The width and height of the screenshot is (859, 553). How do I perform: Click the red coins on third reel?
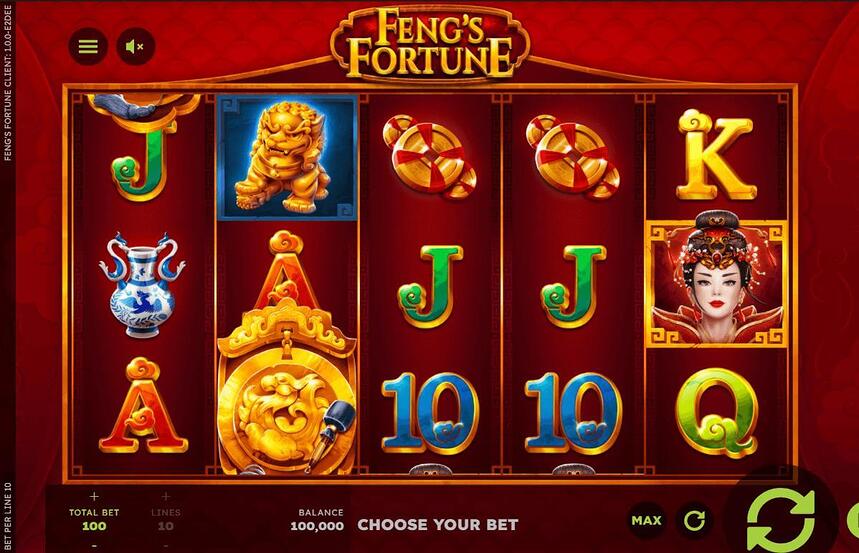point(430,156)
